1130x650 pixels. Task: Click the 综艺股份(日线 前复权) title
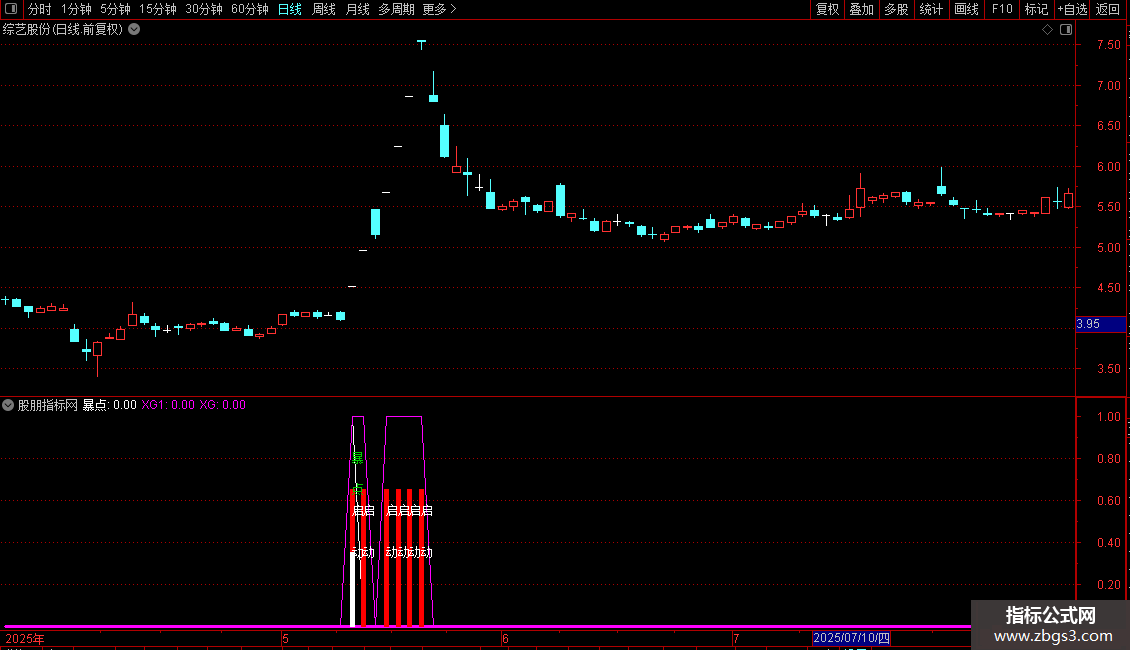(63, 30)
